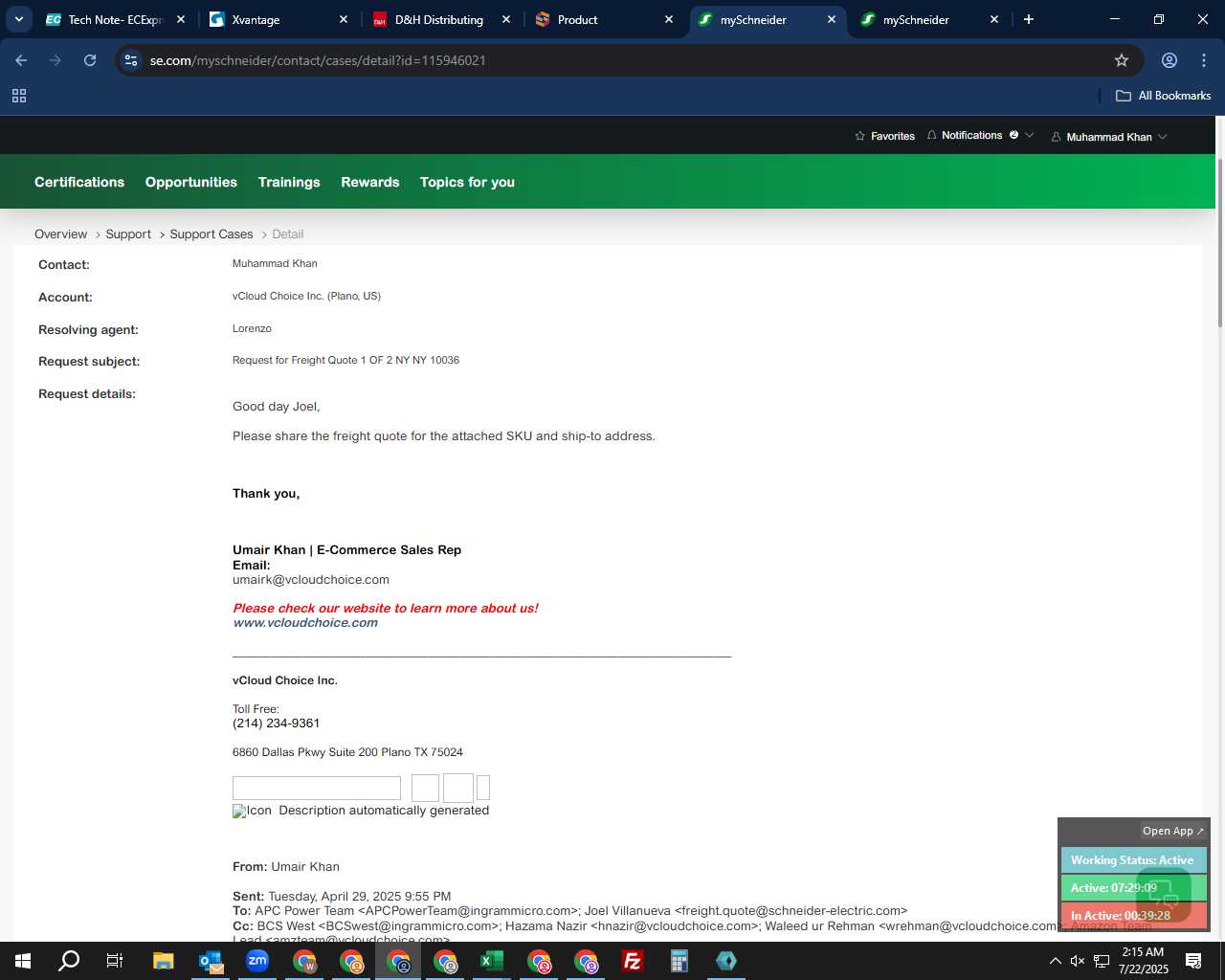
Task: Open Favorites in the header
Action: point(884,136)
